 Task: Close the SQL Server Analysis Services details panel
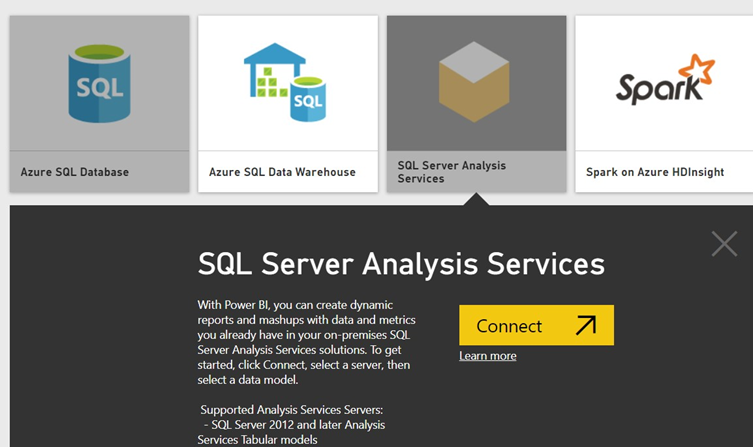(724, 244)
